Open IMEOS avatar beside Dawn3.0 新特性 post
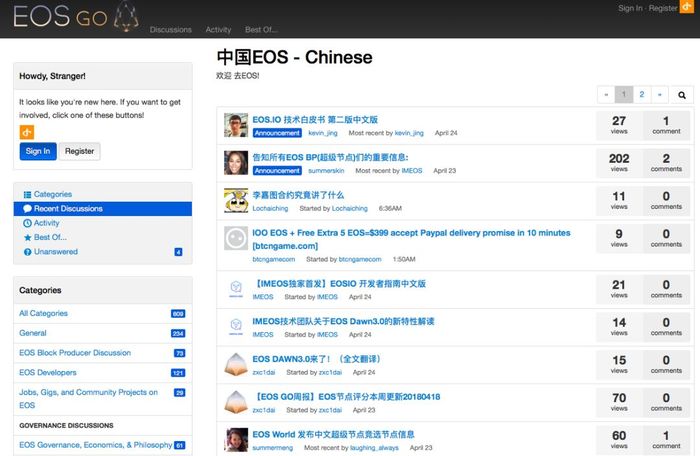The height and width of the screenshot is (456, 700). tap(236, 326)
